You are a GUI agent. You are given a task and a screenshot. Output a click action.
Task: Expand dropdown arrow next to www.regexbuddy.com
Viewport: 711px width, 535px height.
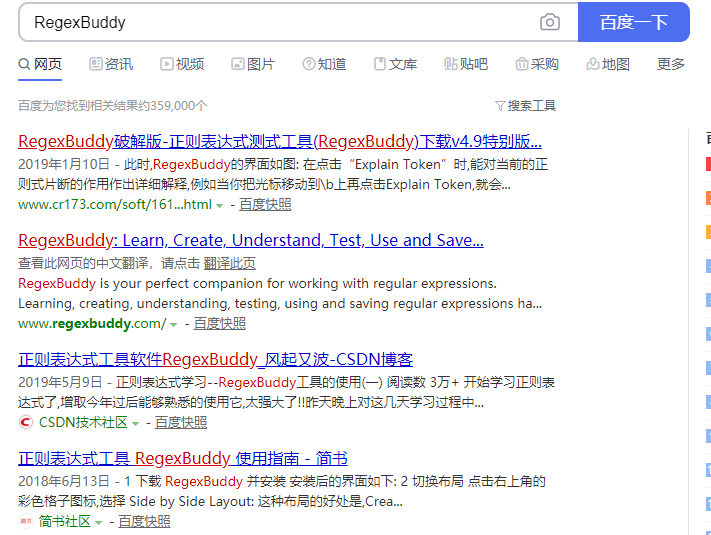coord(174,324)
